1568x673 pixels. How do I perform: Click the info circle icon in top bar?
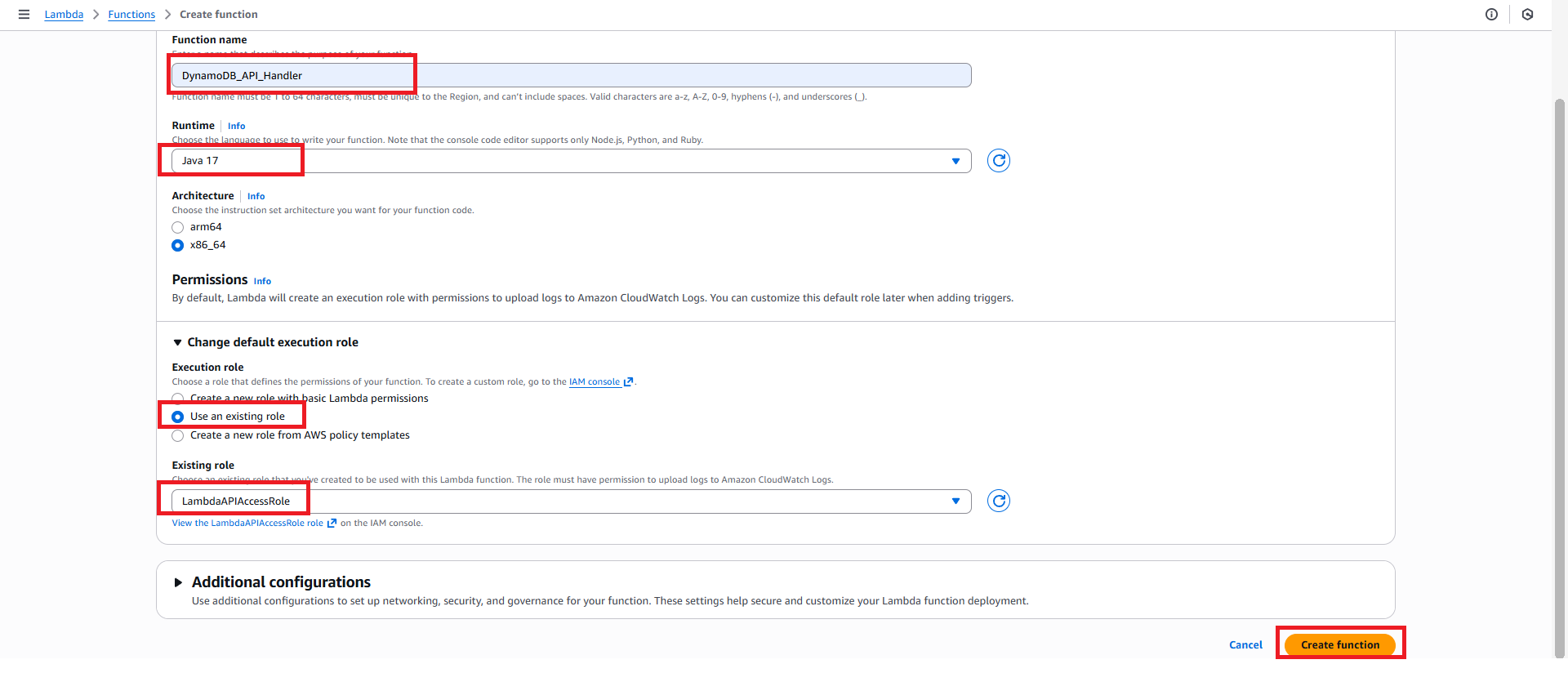(x=1491, y=15)
